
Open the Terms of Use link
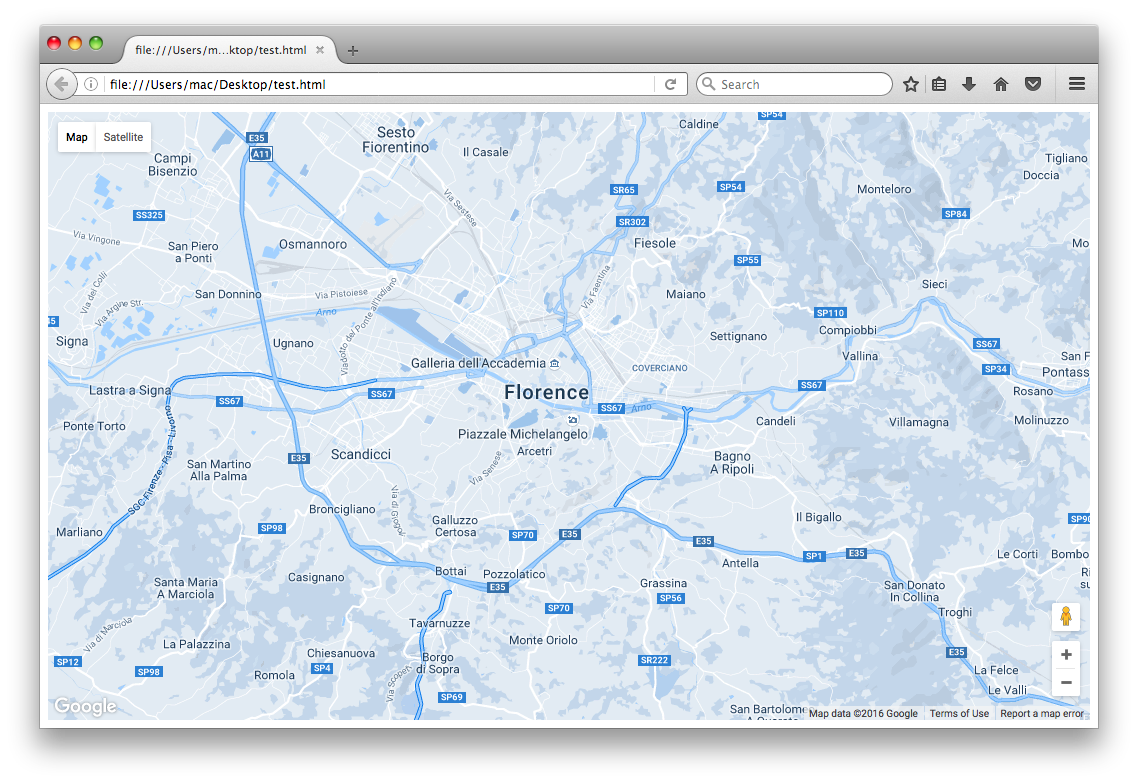click(959, 713)
